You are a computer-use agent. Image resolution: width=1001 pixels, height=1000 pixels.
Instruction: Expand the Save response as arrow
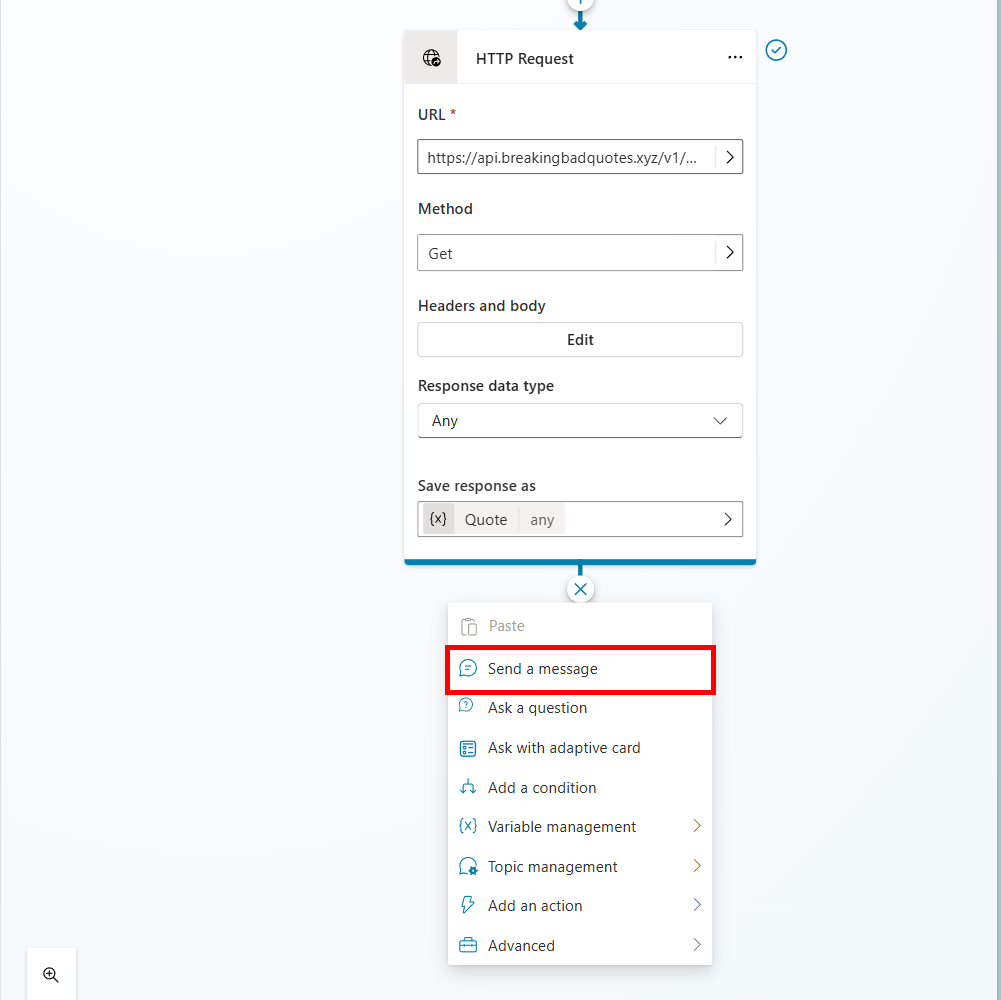tap(728, 519)
